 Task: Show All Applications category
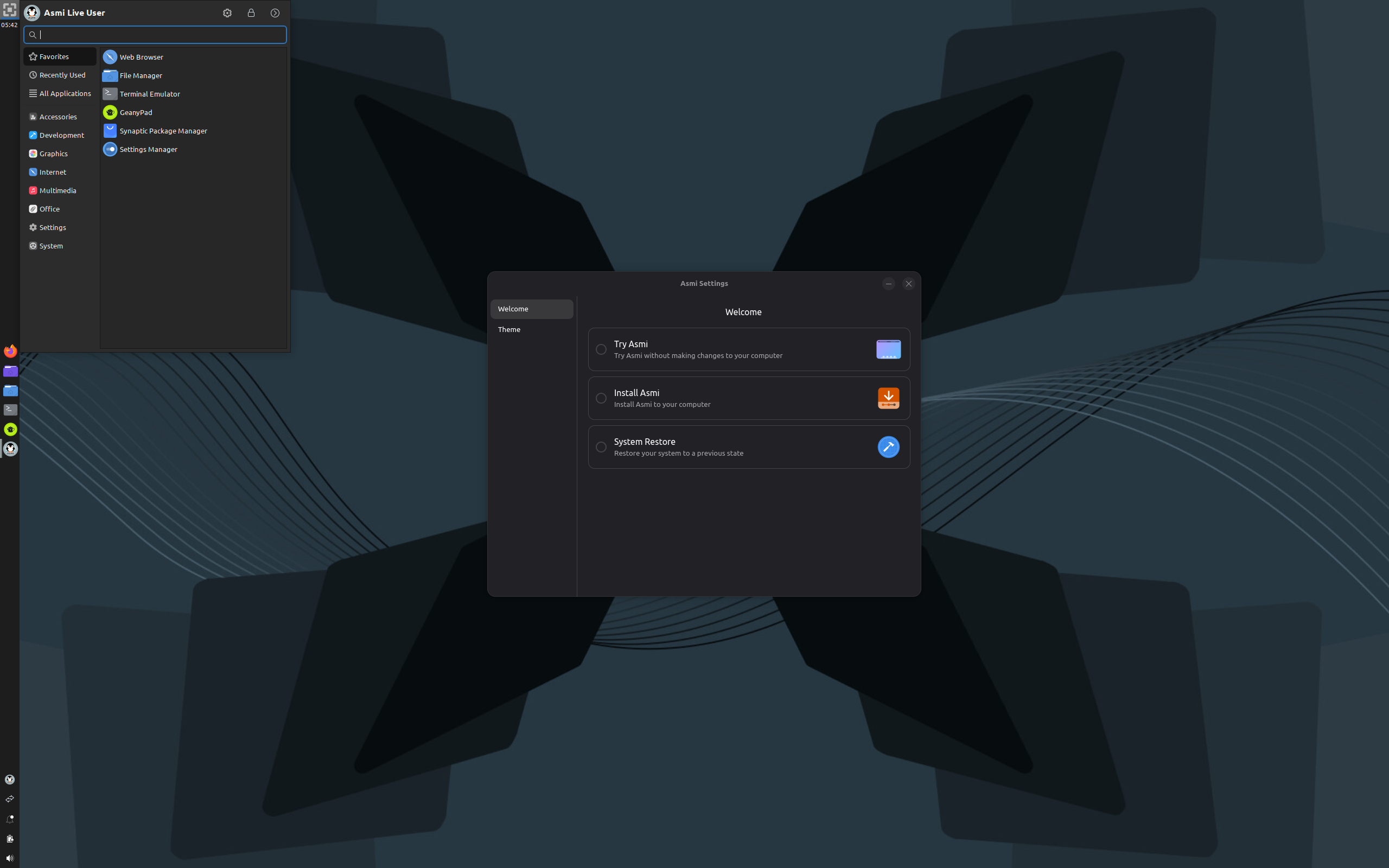click(60, 93)
